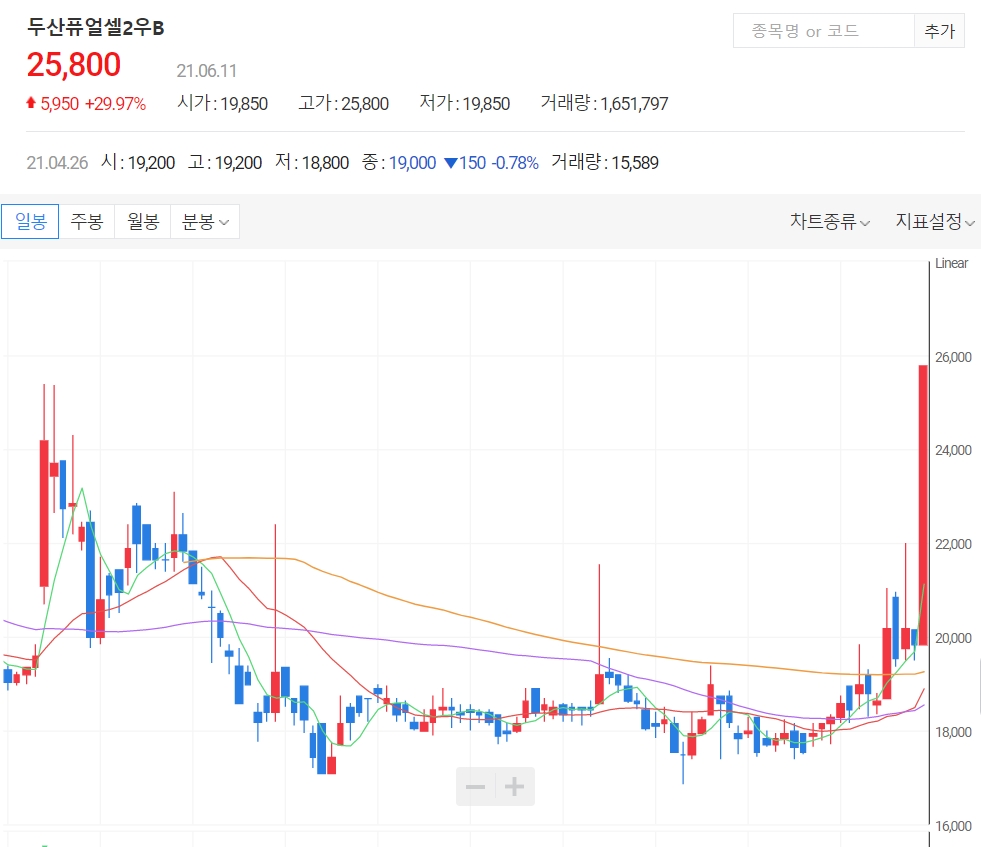Screen dimensions: 981x847
Task: Click the 22,000 price axis label
Action: pyautogui.click(x=953, y=544)
